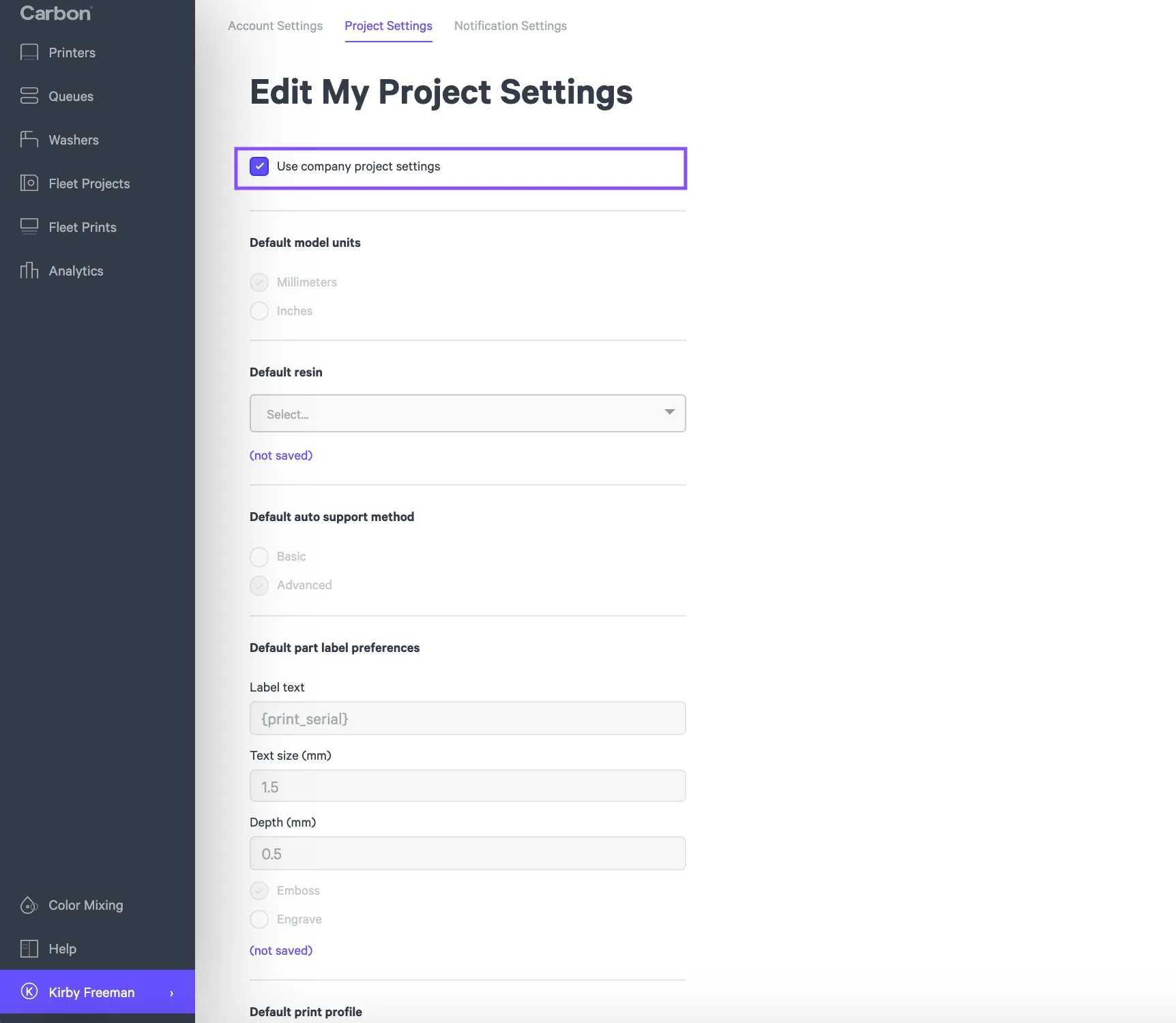1176x1023 pixels.
Task: Click the Default part label preferences heading
Action: pos(334,648)
